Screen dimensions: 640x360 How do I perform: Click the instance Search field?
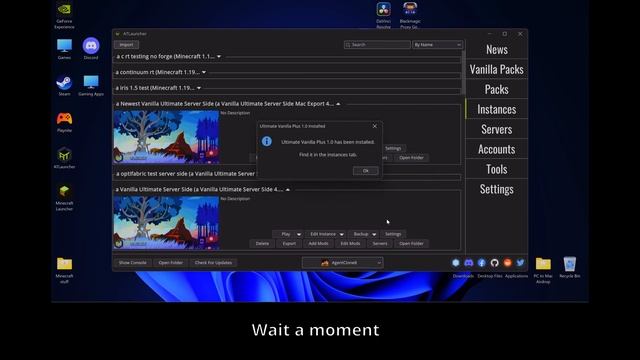pyautogui.click(x=377, y=44)
